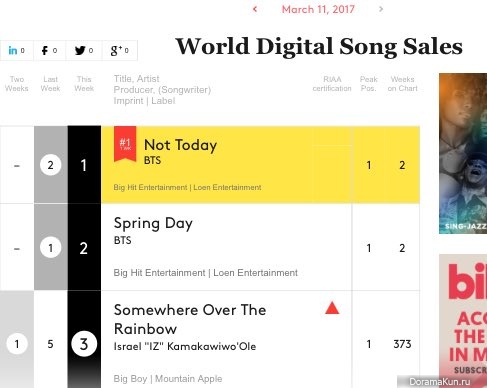Share the chart on LinkedIn

pyautogui.click(x=16, y=51)
